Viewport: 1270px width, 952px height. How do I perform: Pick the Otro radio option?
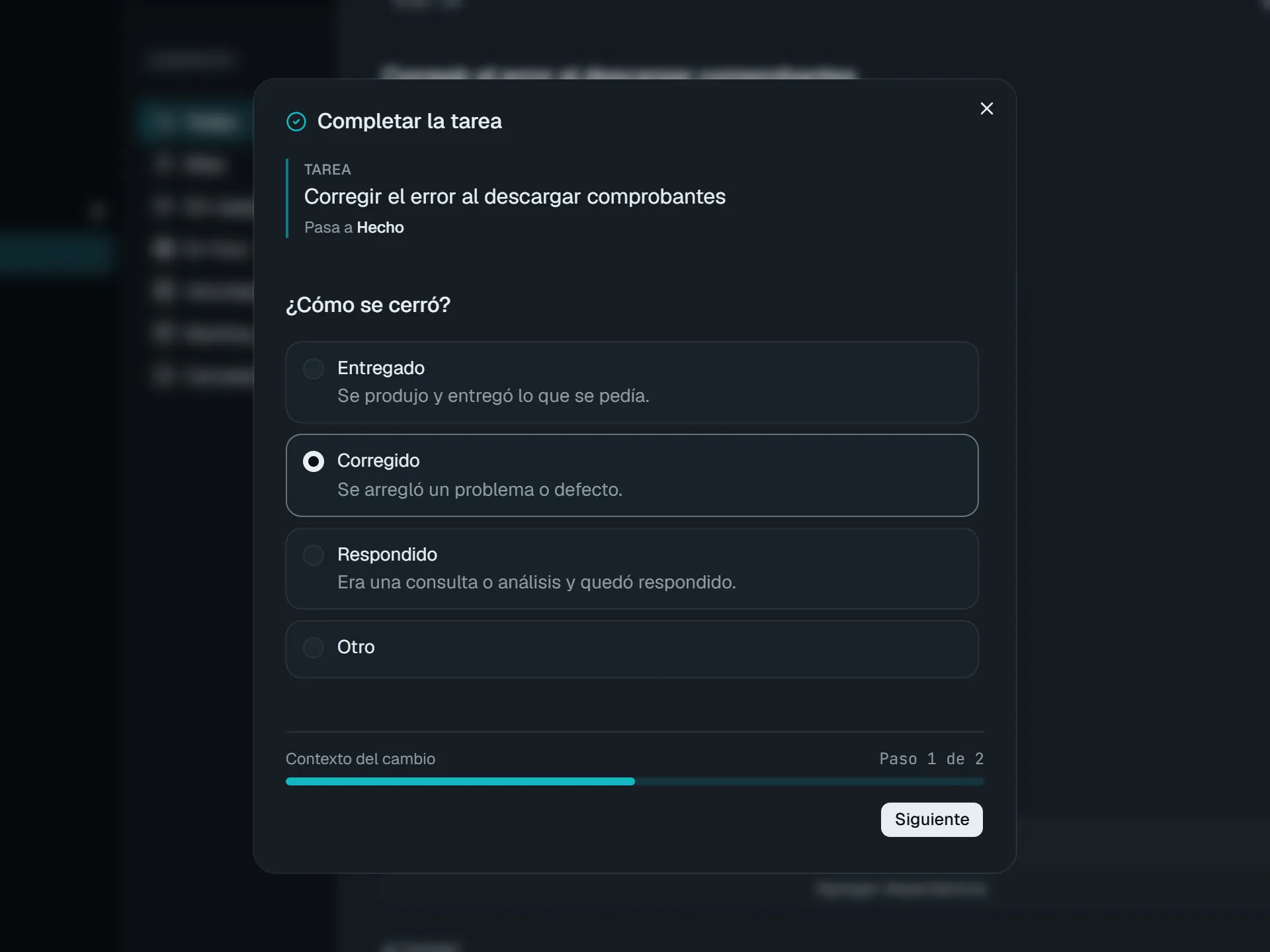[632, 649]
